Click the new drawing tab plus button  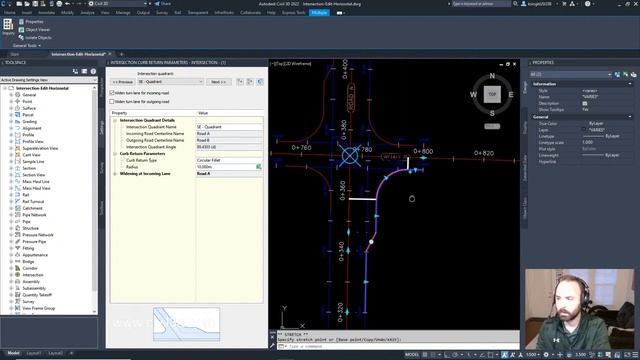pyautogui.click(x=121, y=54)
